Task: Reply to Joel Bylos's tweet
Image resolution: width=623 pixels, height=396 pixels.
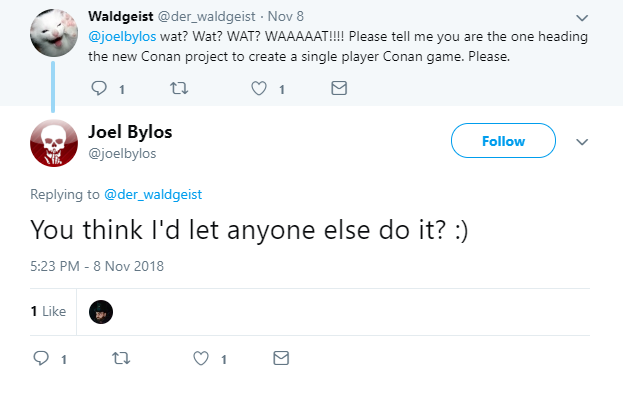Action: point(41,358)
